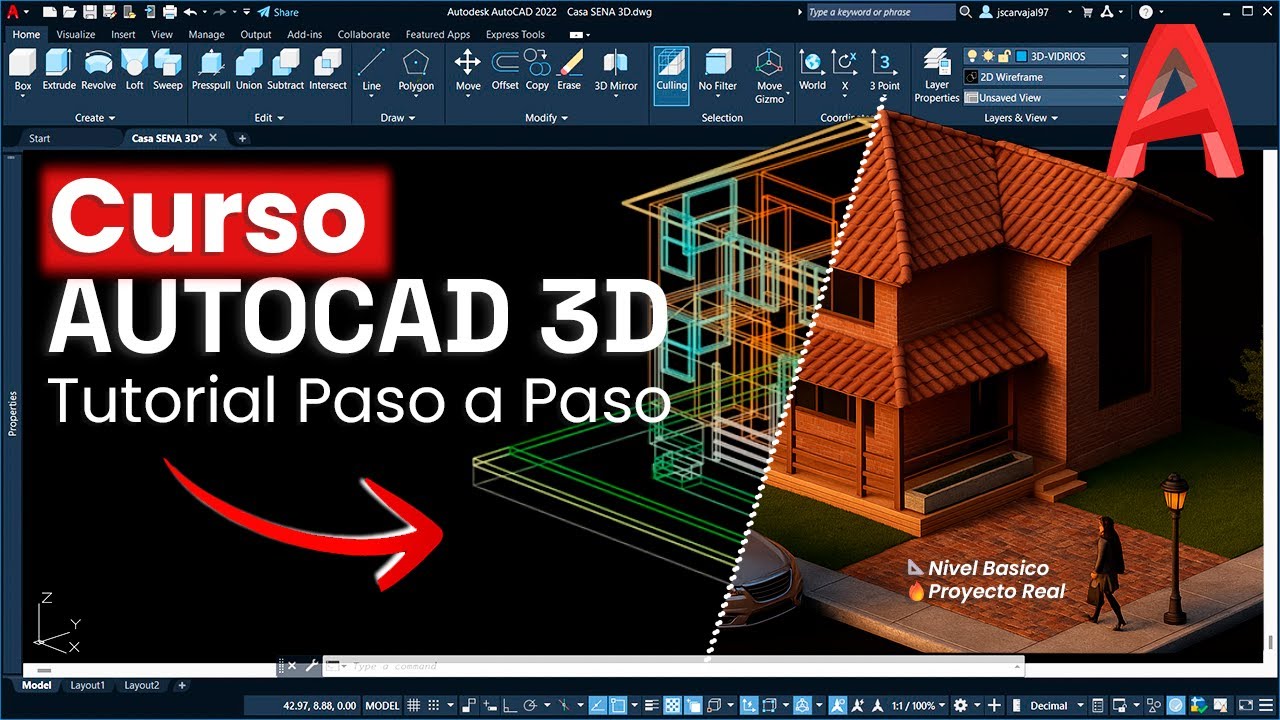Expand the Edit panel dropdown

pyautogui.click(x=269, y=118)
